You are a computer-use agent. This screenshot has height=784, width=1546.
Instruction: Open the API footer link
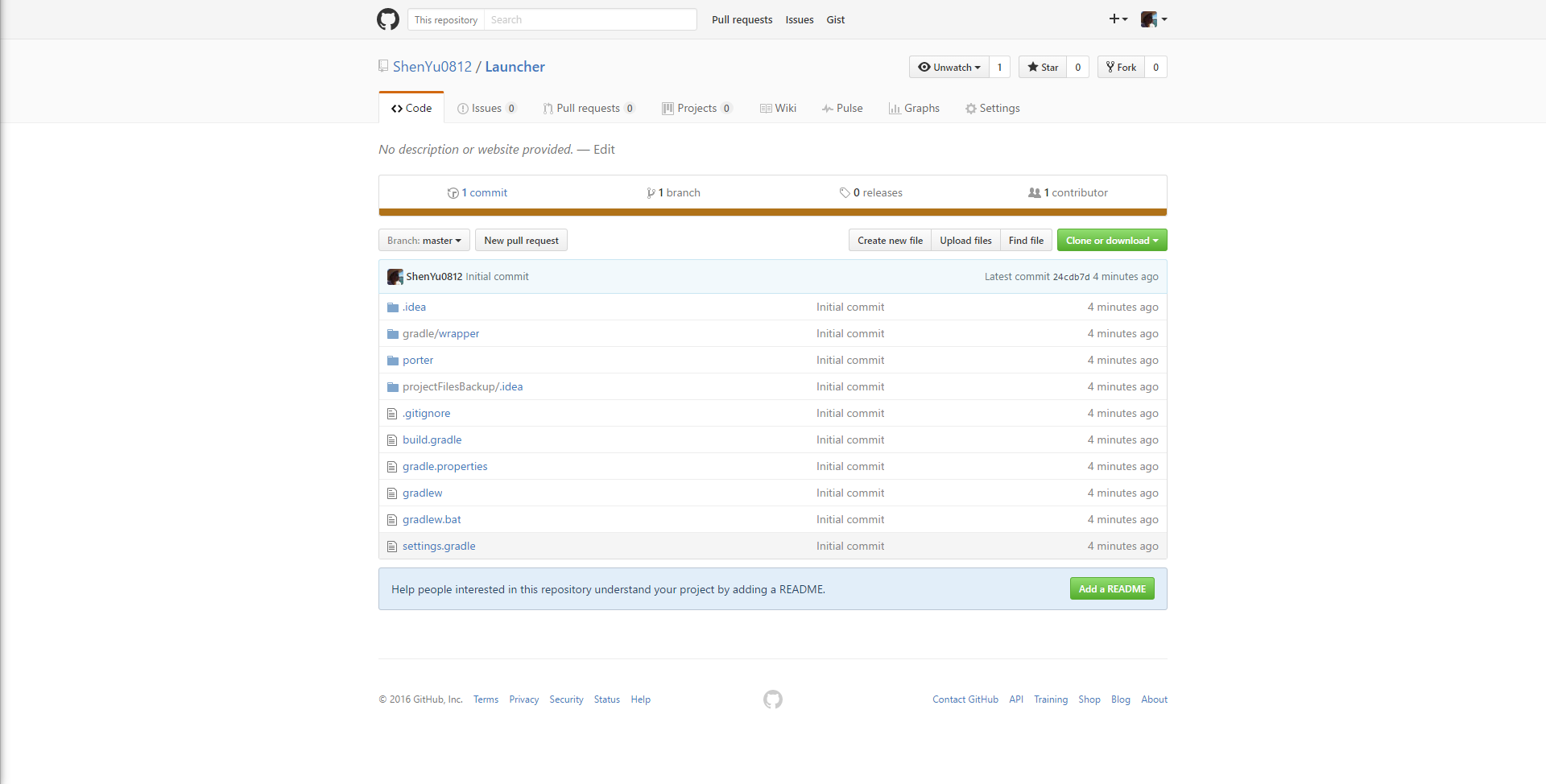pyautogui.click(x=1016, y=699)
